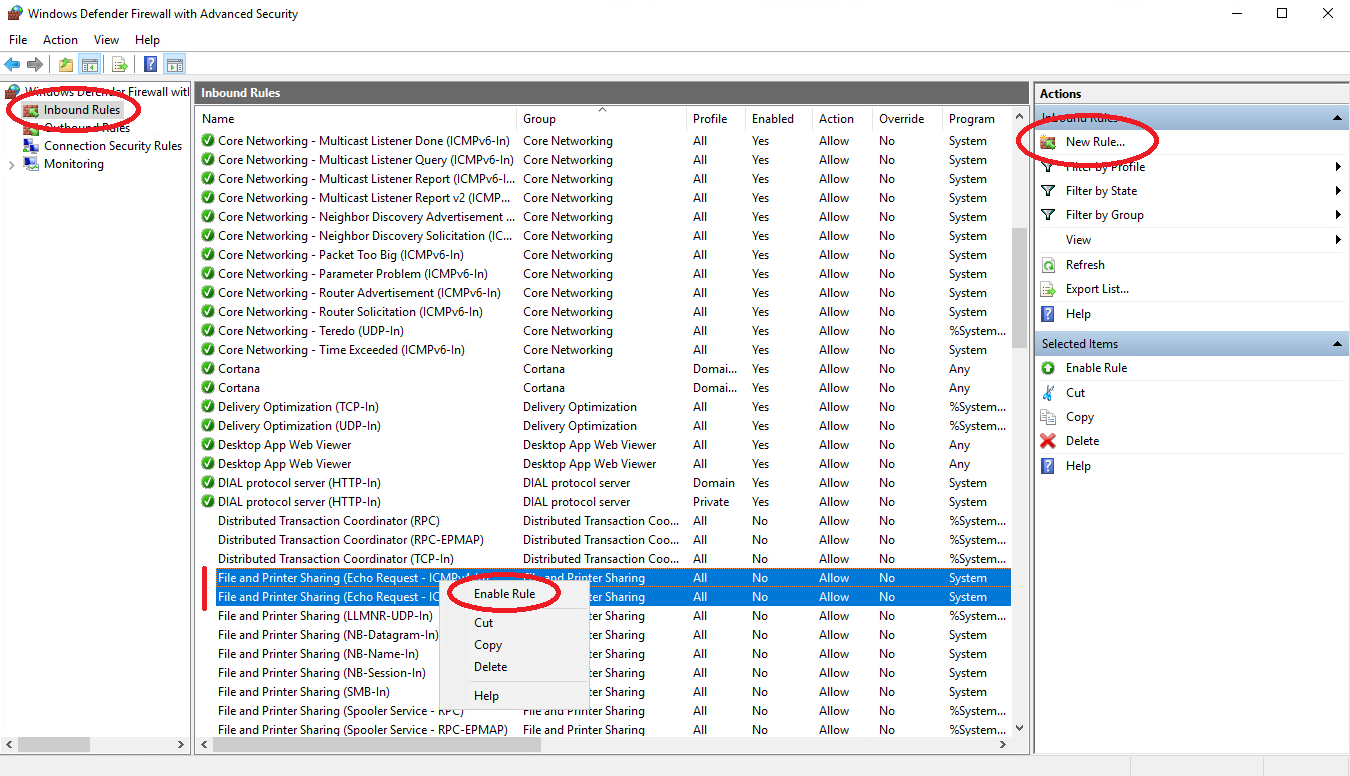Click the Help icon above Selected Items
1350x776 pixels.
[x=1048, y=314]
